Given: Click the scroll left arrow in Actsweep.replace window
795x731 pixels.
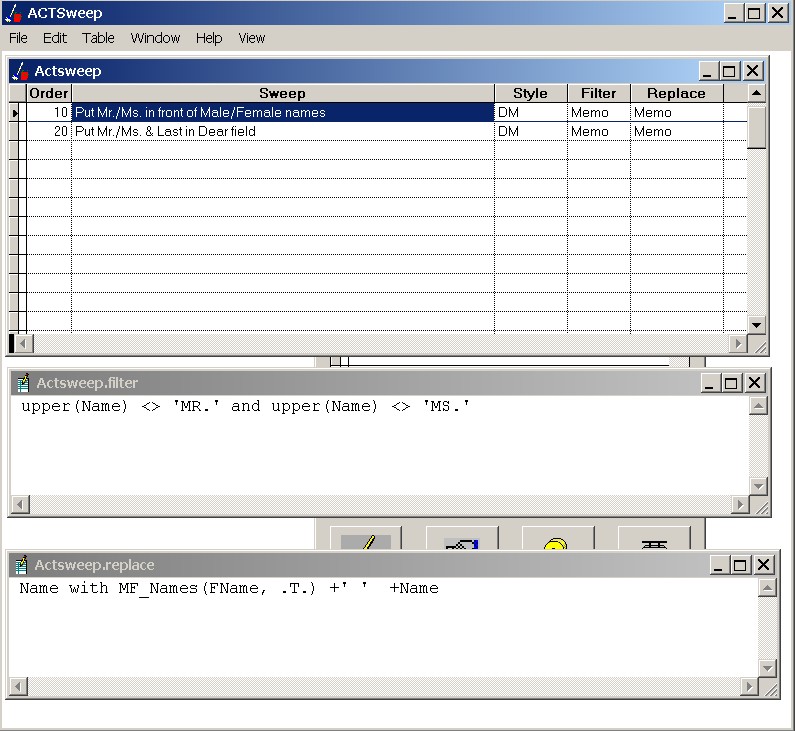Looking at the screenshot, I should pyautogui.click(x=18, y=686).
